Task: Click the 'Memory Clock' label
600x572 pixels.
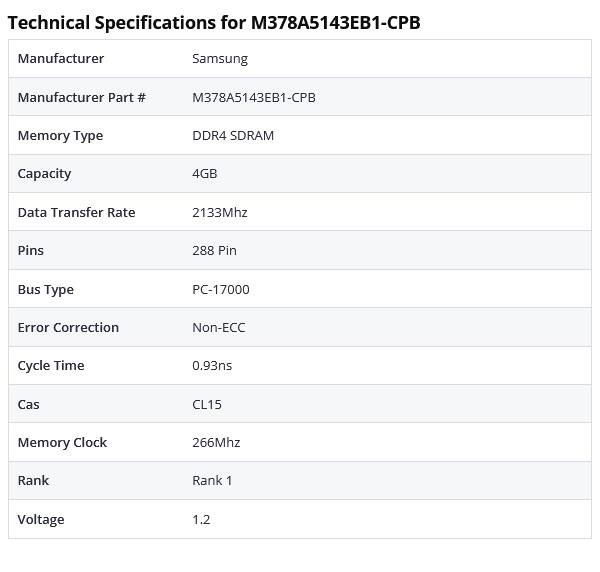Action: pos(62,443)
